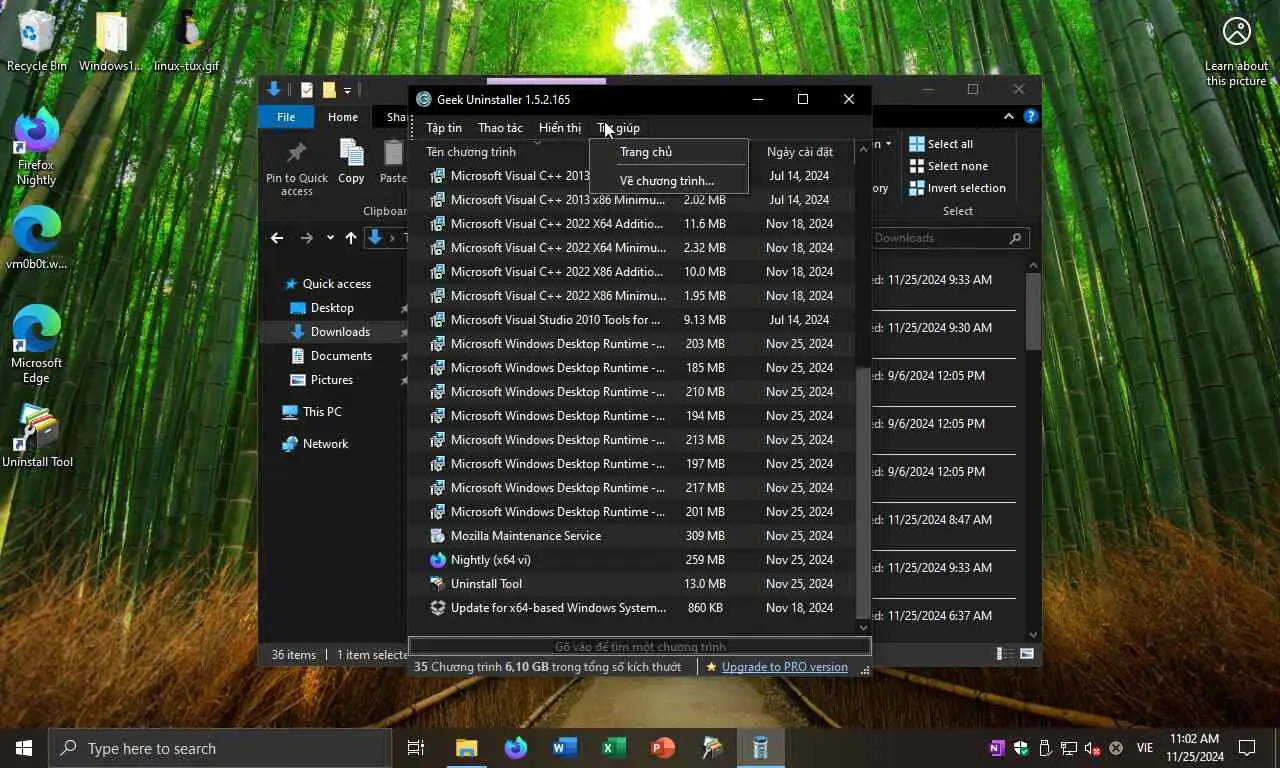Open Word from the taskbar
1280x768 pixels.
point(565,748)
